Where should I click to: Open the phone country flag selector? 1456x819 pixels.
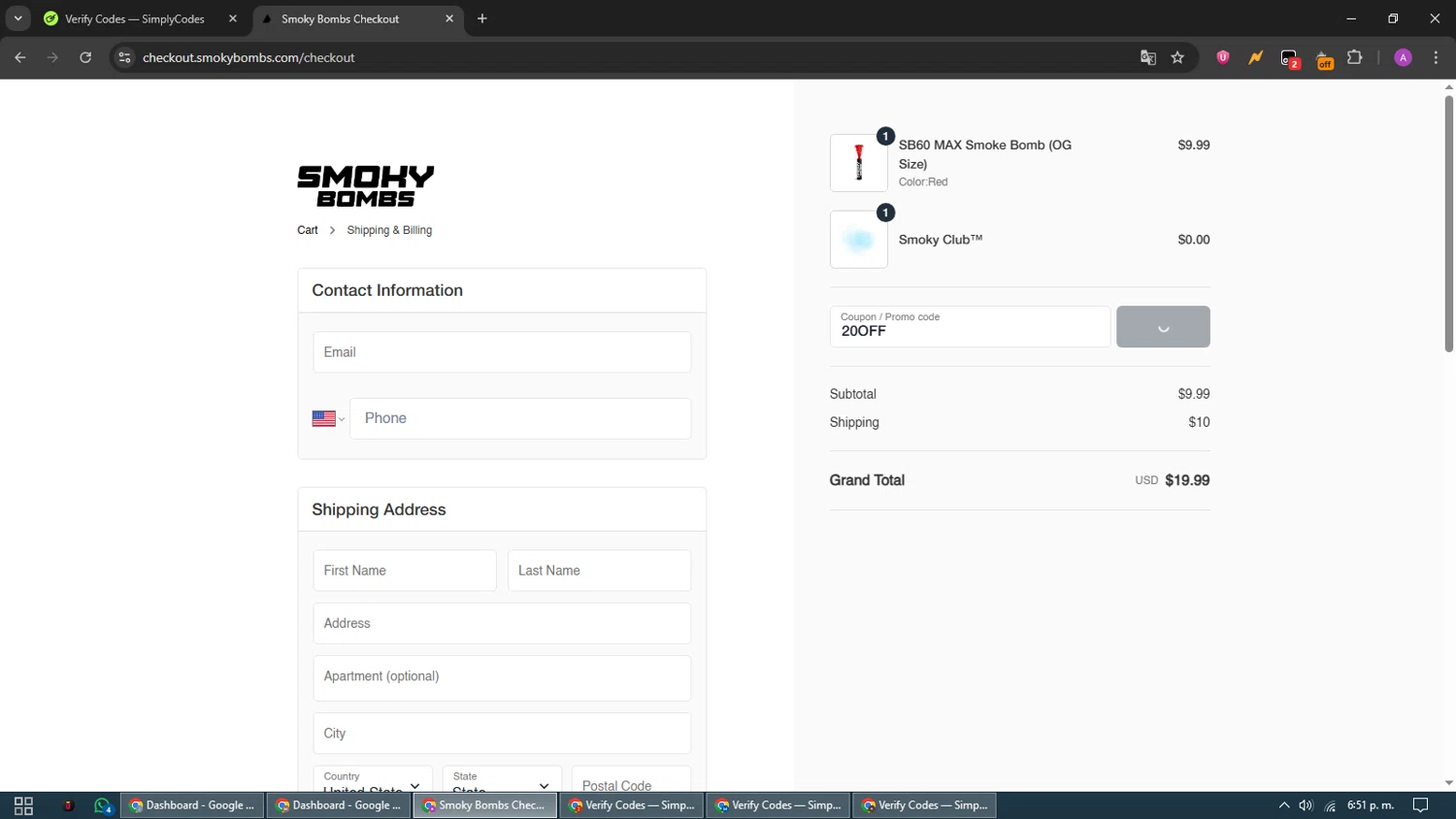coord(328,418)
